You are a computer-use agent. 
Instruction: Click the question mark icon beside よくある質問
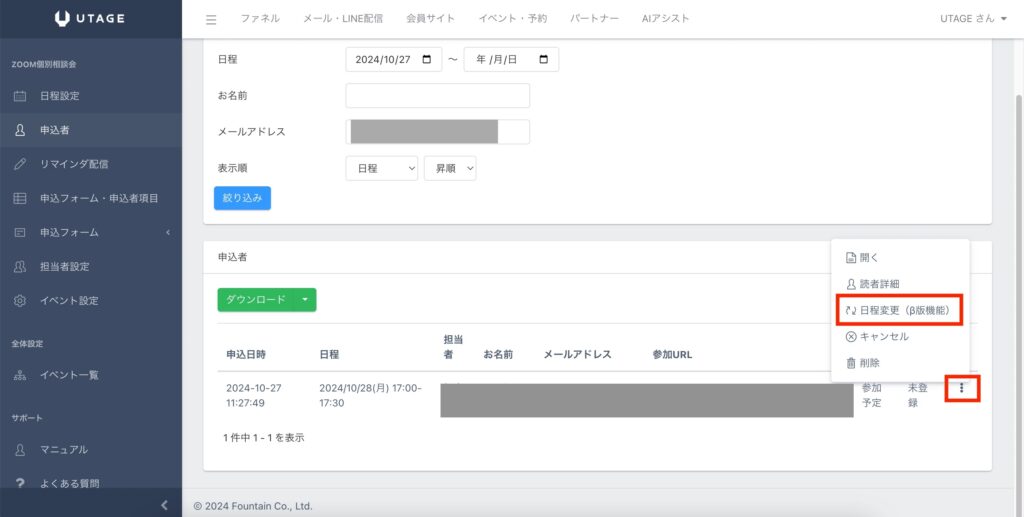pyautogui.click(x=20, y=484)
